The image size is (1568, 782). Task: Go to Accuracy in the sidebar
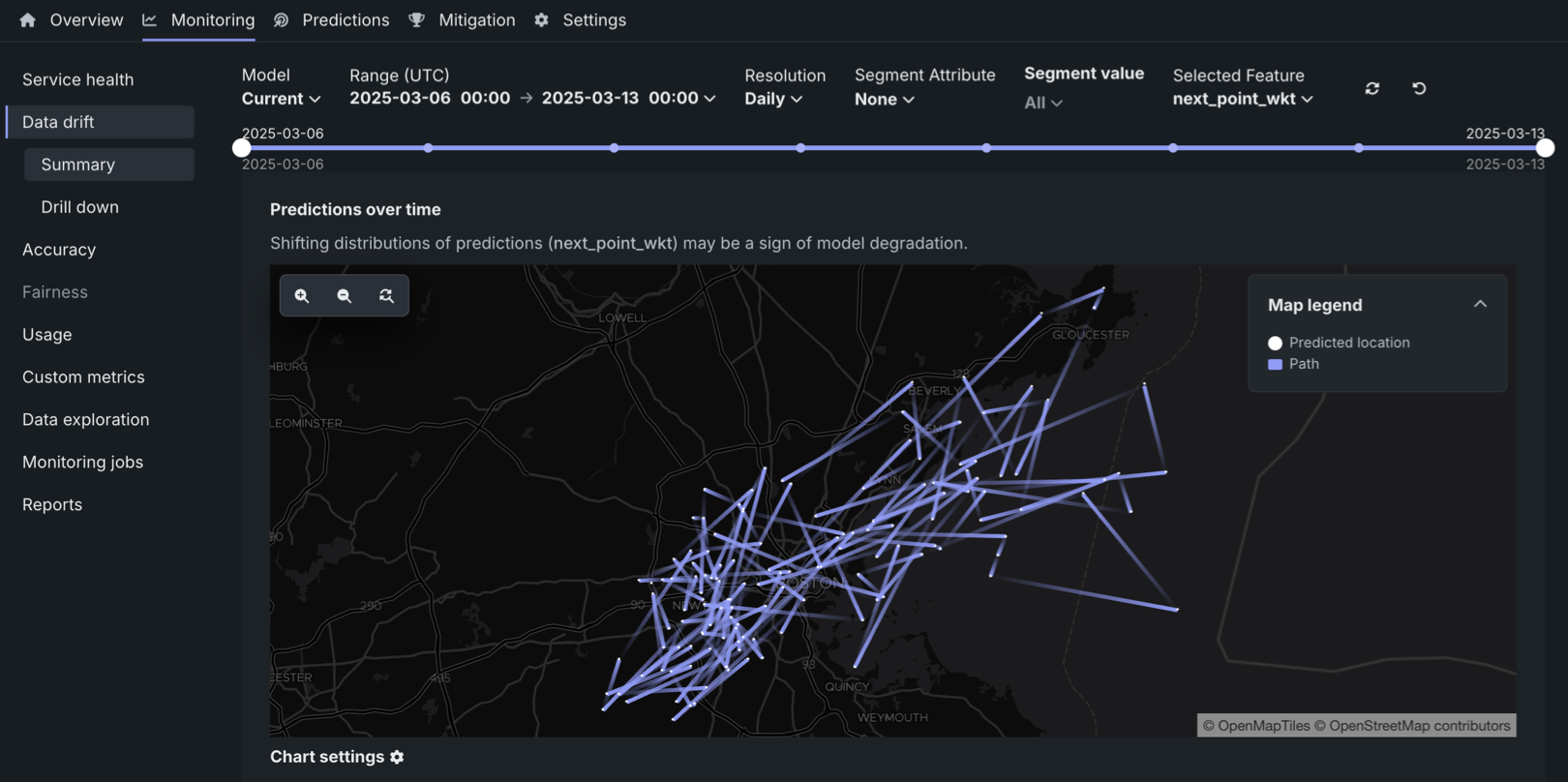59,250
